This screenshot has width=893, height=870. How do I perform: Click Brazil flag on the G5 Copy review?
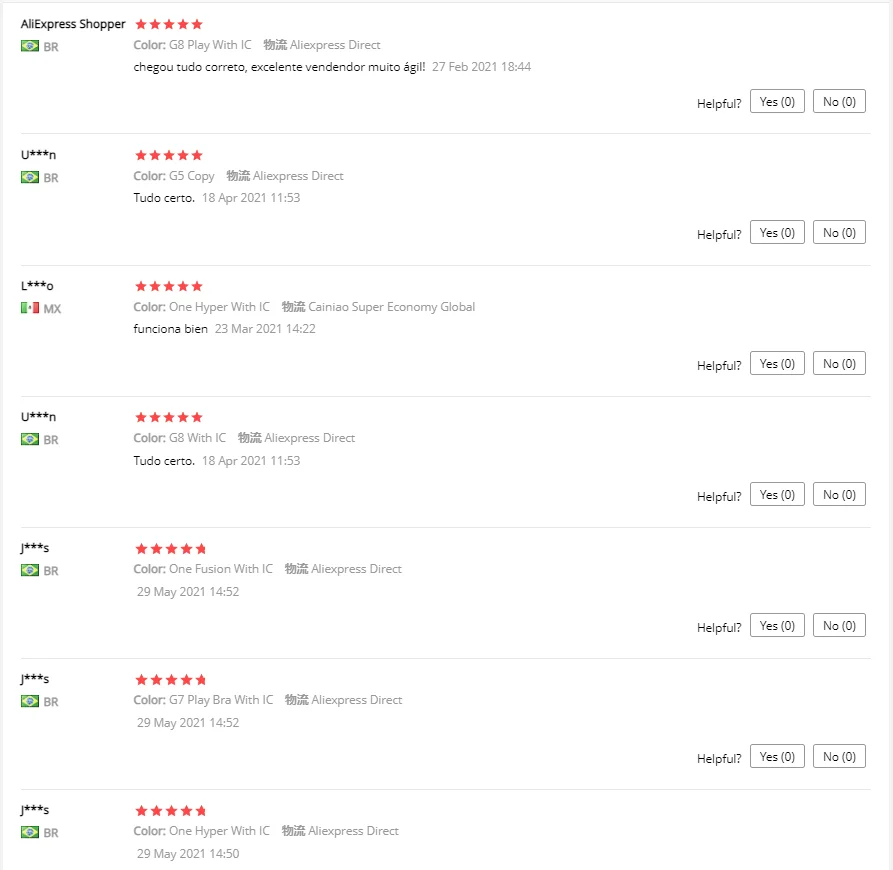(x=30, y=177)
